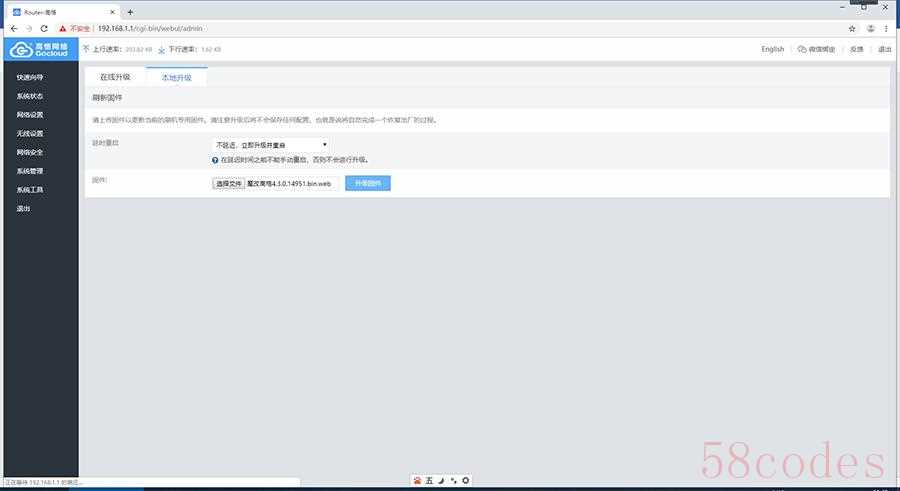The height and width of the screenshot is (491, 900).
Task: Bookmark this page with the star icon
Action: click(x=852, y=28)
